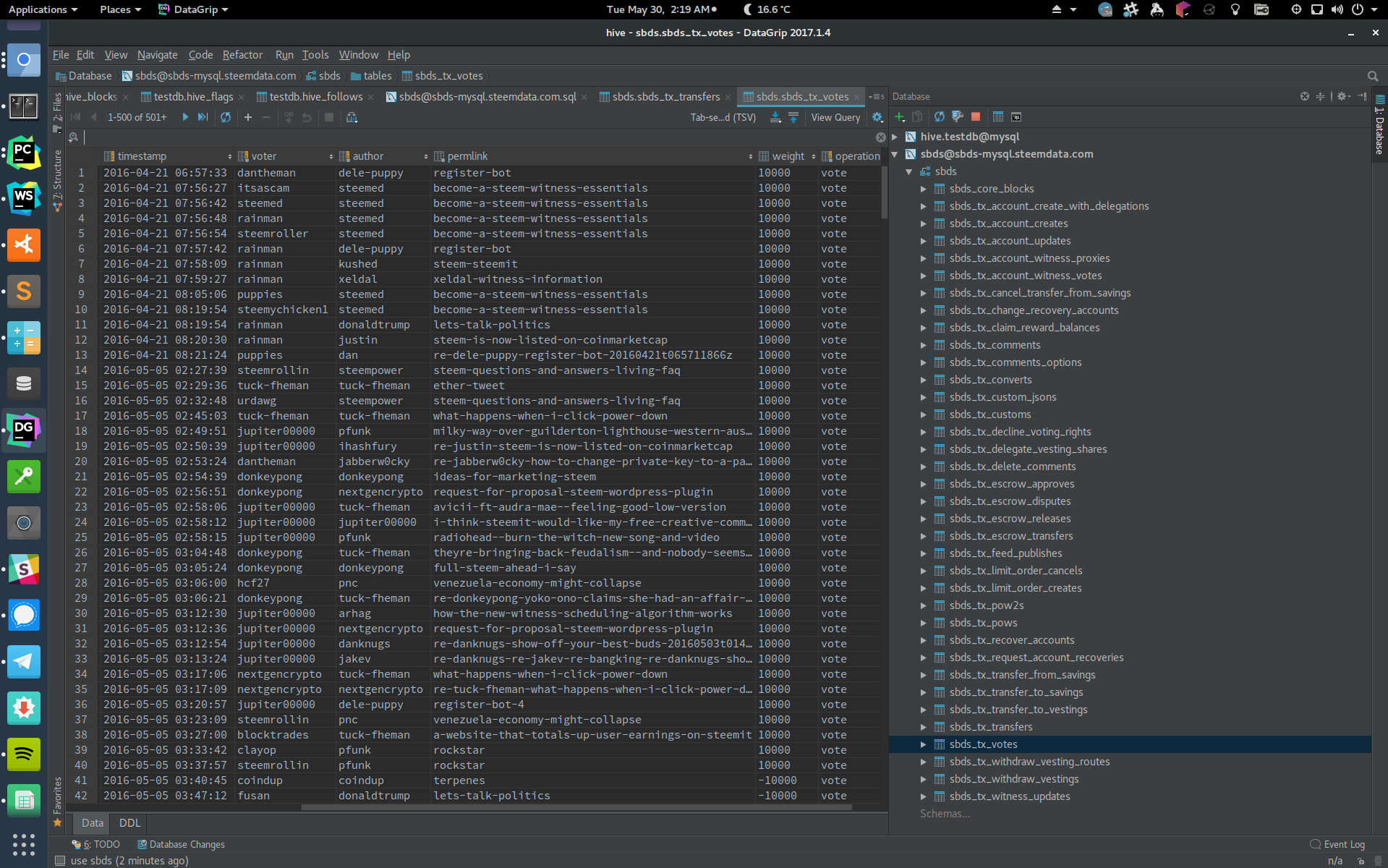Image resolution: width=1388 pixels, height=868 pixels.
Task: Open SQL console icon in Database panel
Action: coord(1016,116)
